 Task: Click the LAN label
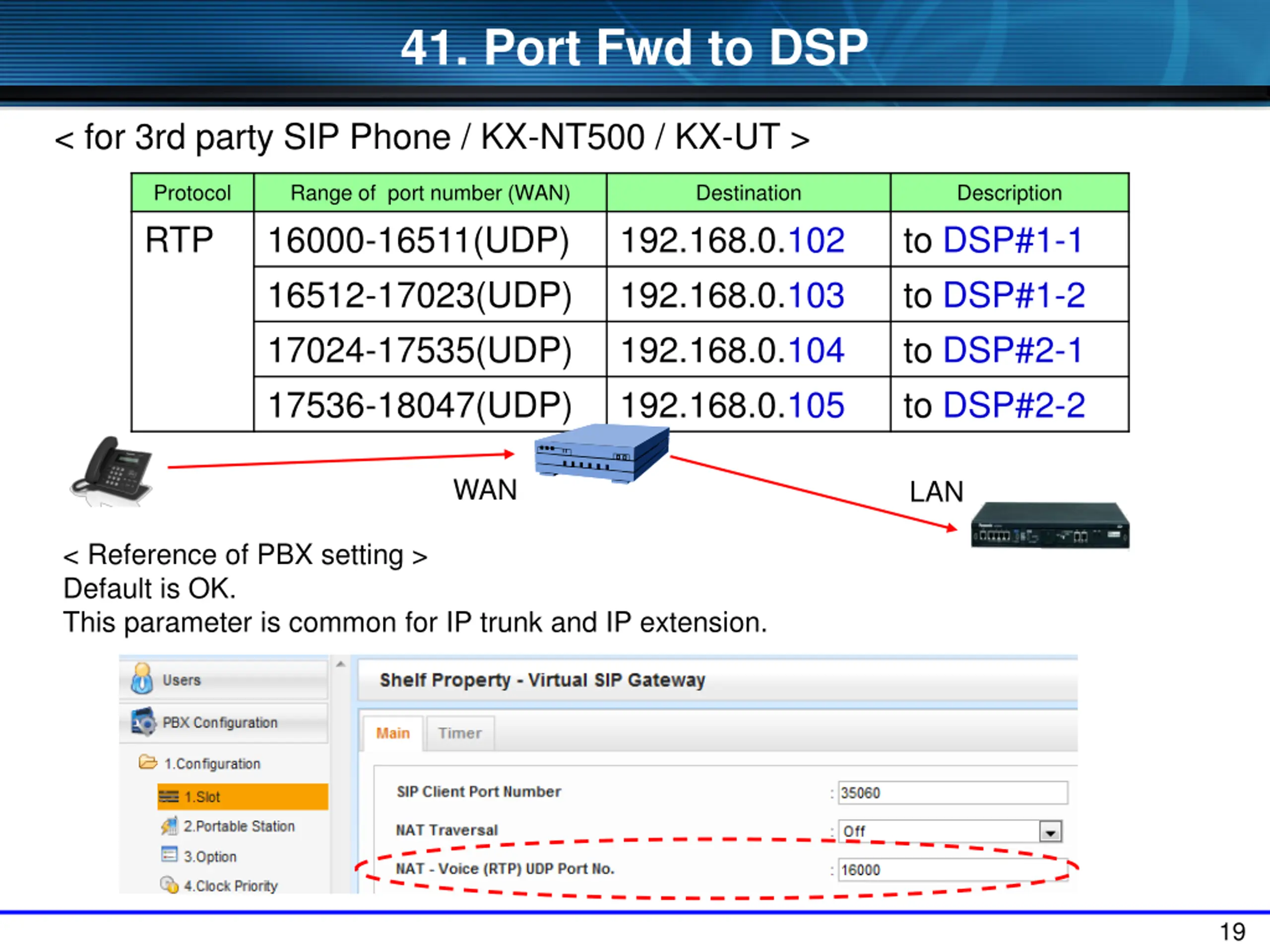click(x=937, y=492)
